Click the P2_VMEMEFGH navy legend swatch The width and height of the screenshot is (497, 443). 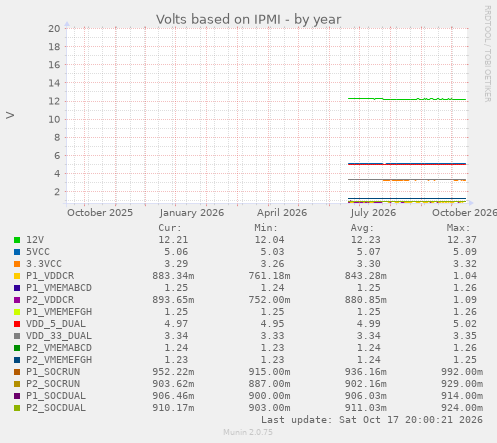coord(17,360)
